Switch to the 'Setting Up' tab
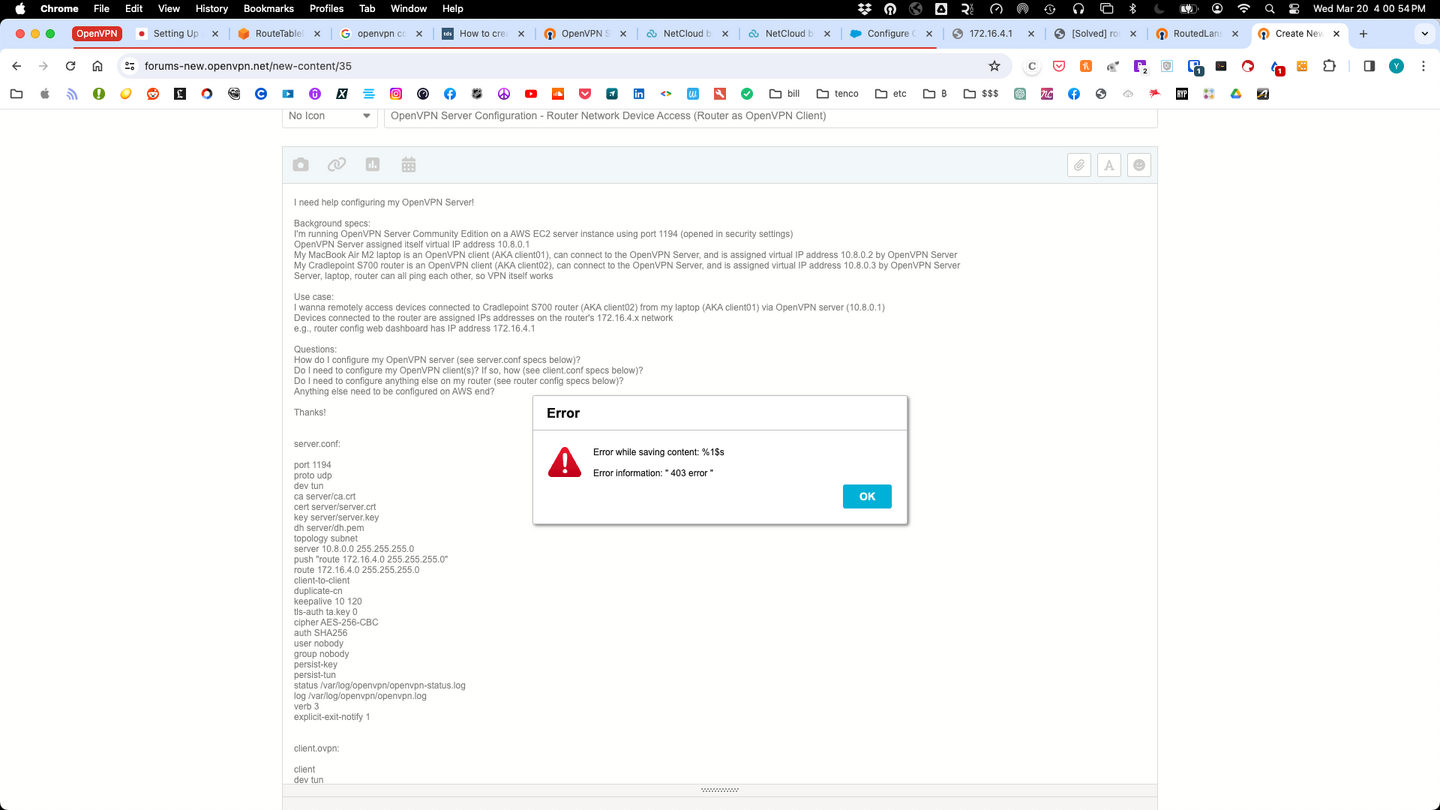Screen dimensions: 1440x810 [175, 33]
